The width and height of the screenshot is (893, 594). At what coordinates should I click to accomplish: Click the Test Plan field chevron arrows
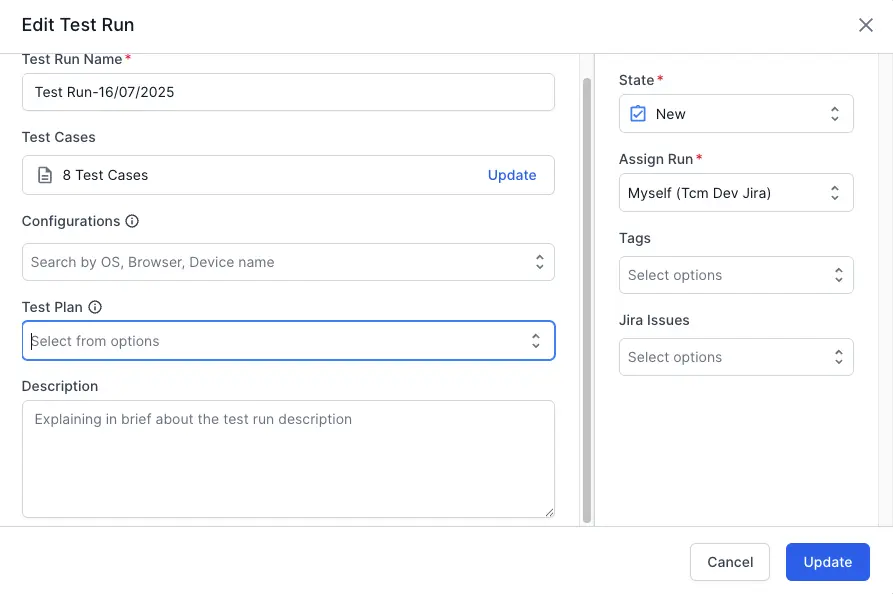(x=536, y=341)
